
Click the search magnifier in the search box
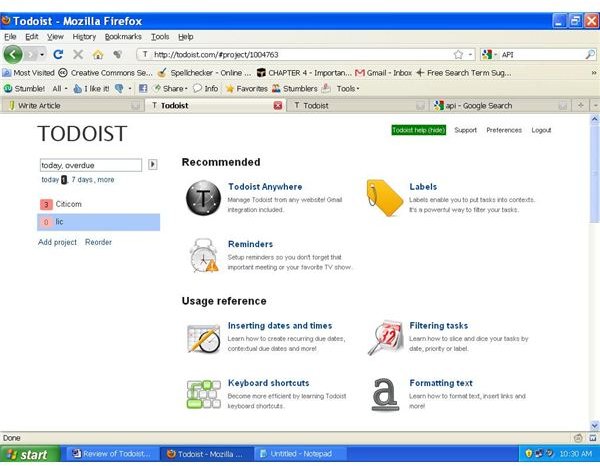pyautogui.click(x=590, y=55)
